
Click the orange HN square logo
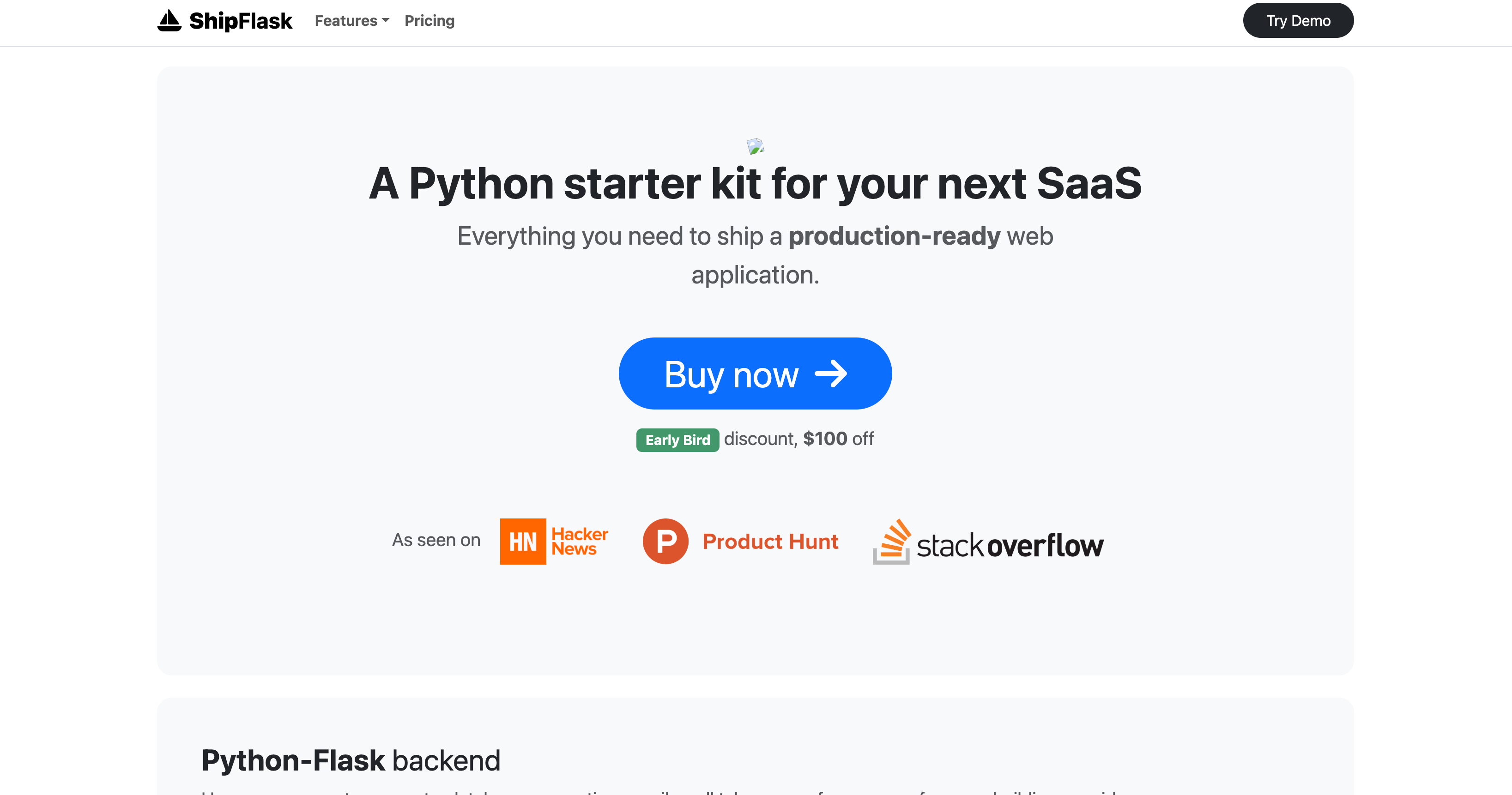point(522,541)
